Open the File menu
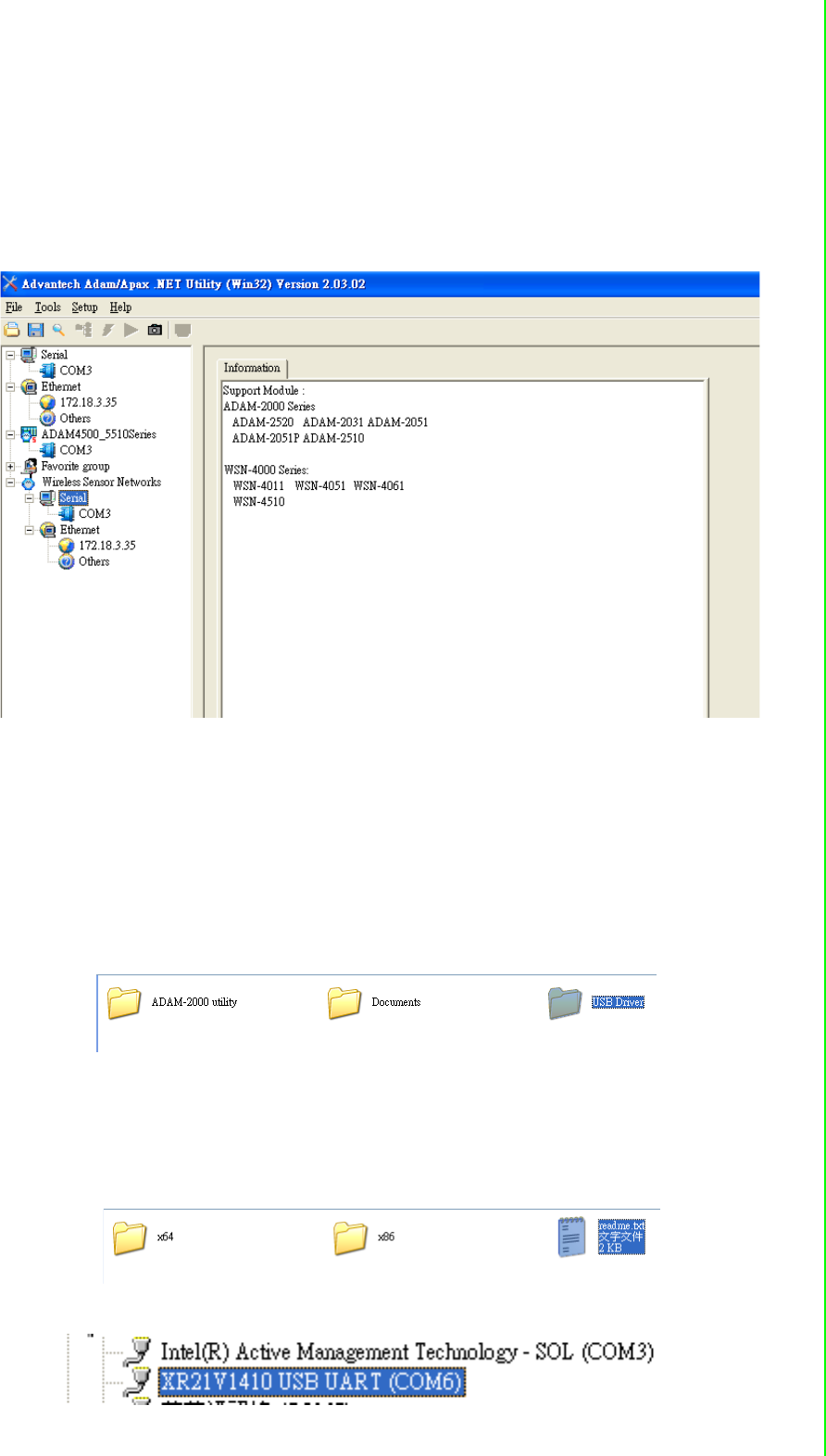Image resolution: width=826 pixels, height=1456 pixels. [x=14, y=308]
